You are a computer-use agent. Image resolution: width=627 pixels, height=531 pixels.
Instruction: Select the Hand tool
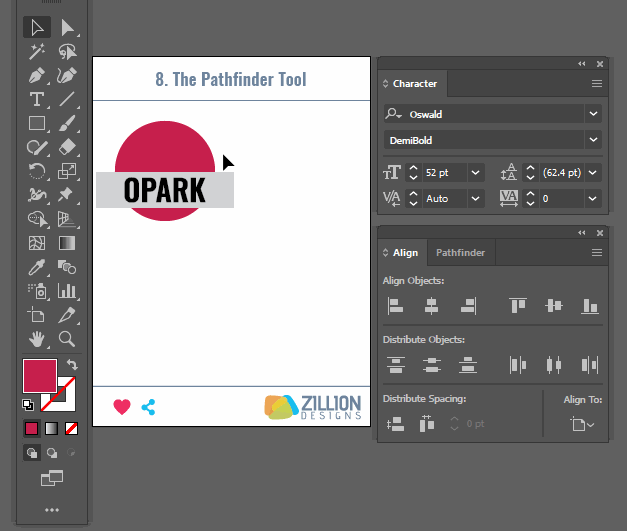tap(37, 339)
